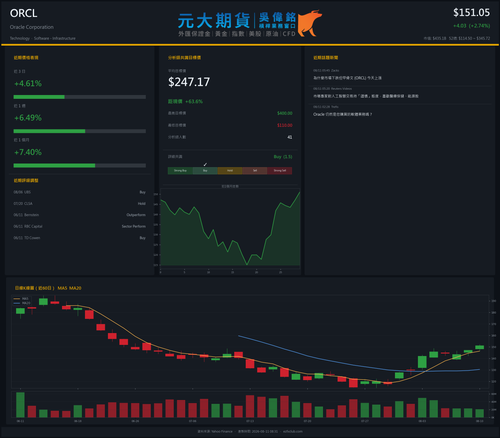This screenshot has height=438, width=500.
Task: Select the ORCL ticker heading
Action: coord(23,13)
